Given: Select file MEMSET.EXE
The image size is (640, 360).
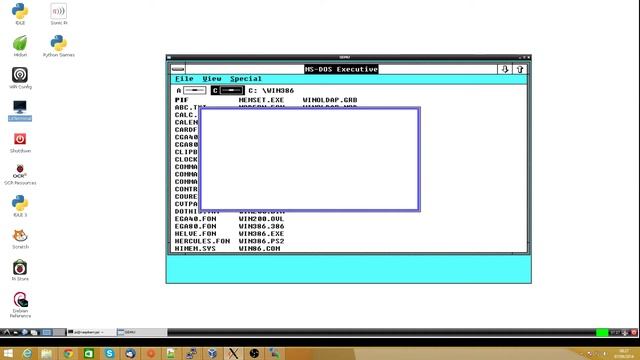Looking at the screenshot, I should click(261, 100).
